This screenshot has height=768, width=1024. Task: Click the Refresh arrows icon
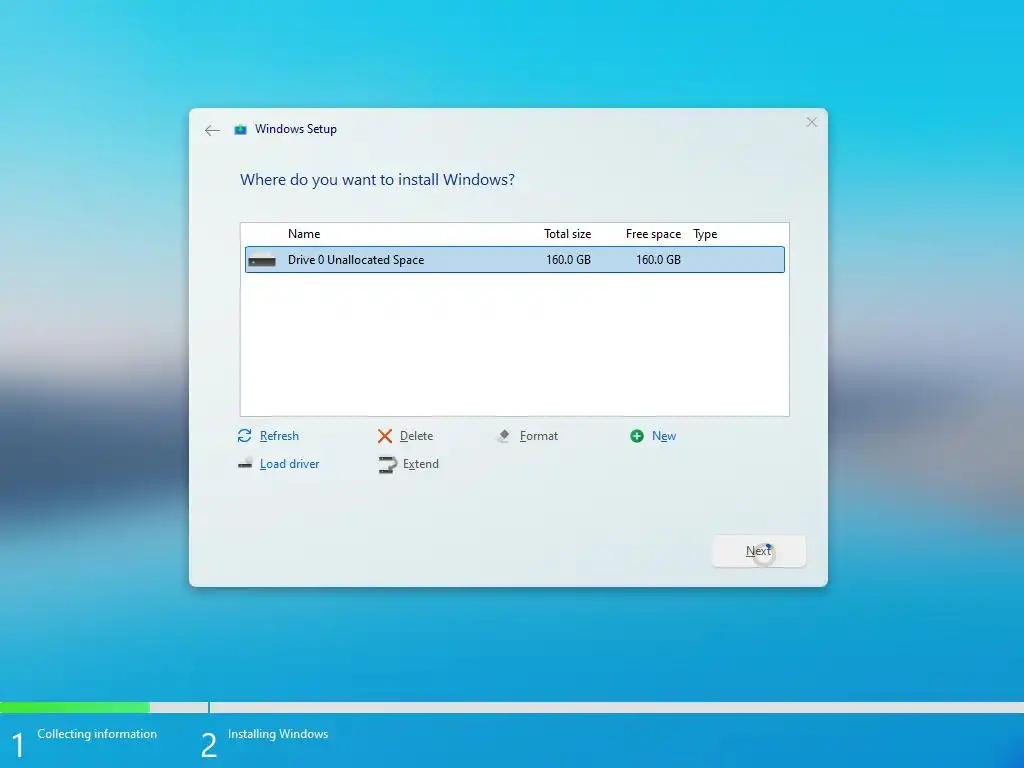pyautogui.click(x=244, y=436)
